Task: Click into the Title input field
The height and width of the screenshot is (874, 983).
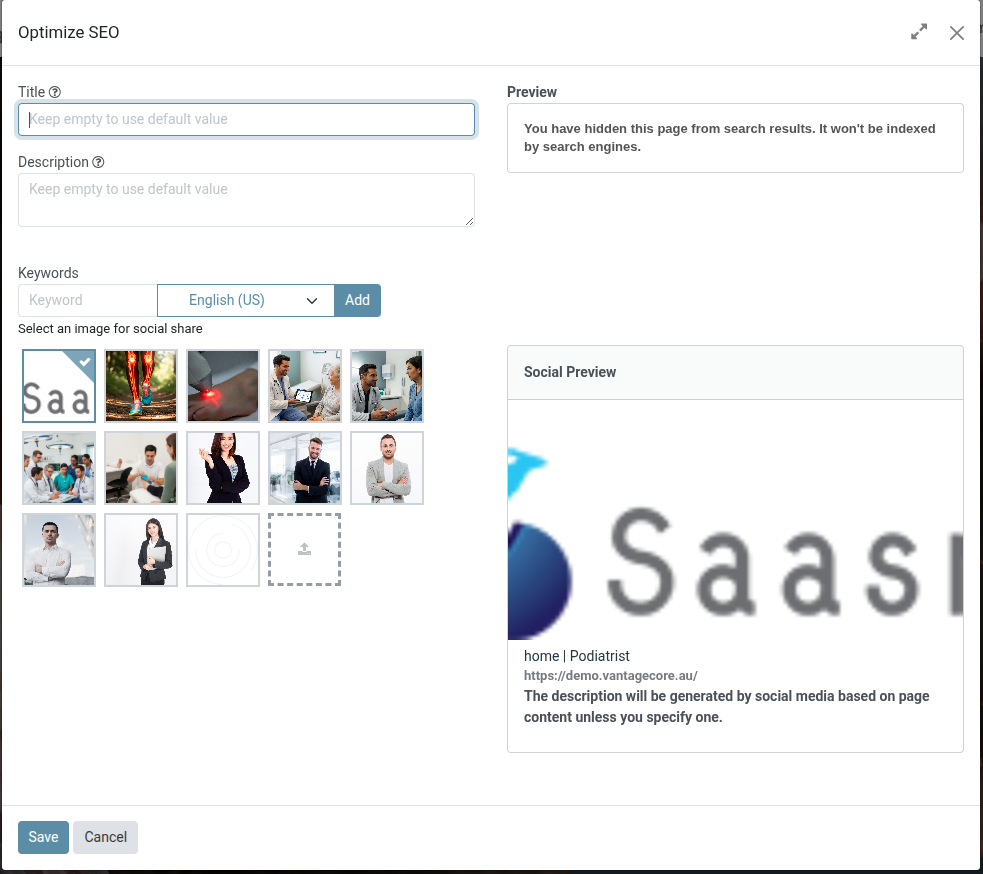Action: [x=246, y=119]
